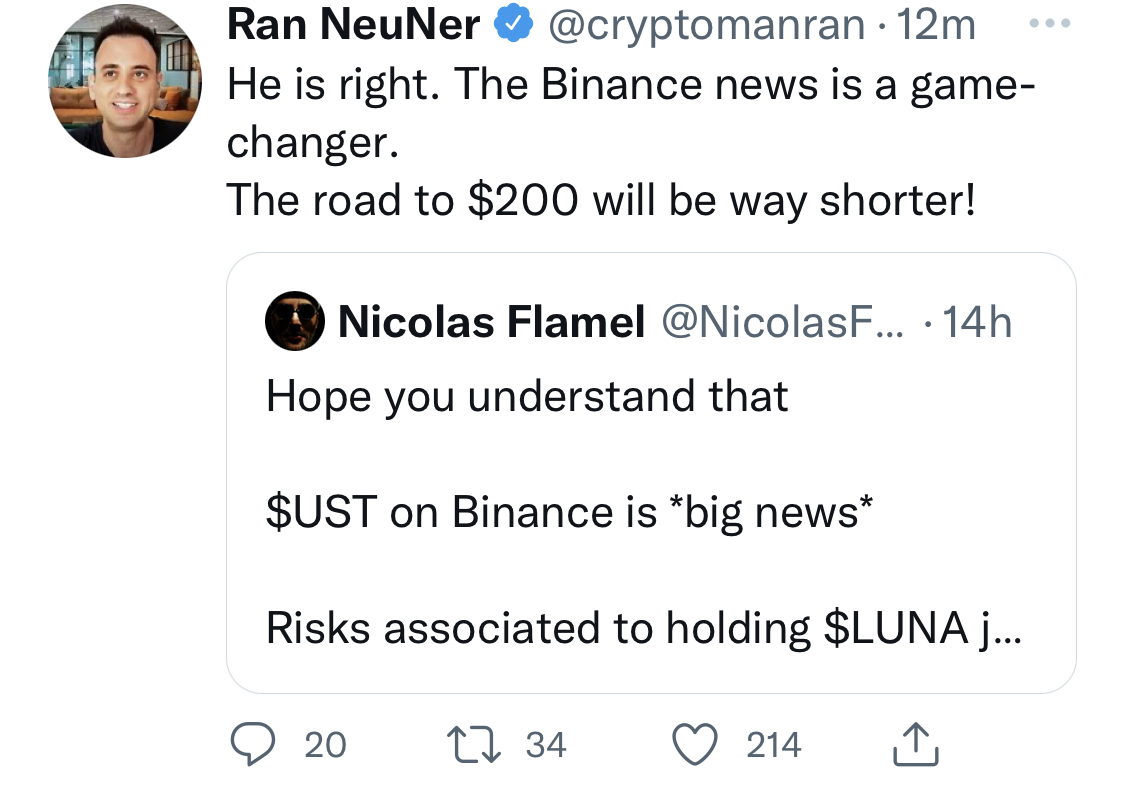Click the $UST cashtag in quoted tweet
The height and width of the screenshot is (797, 1125).
click(321, 512)
